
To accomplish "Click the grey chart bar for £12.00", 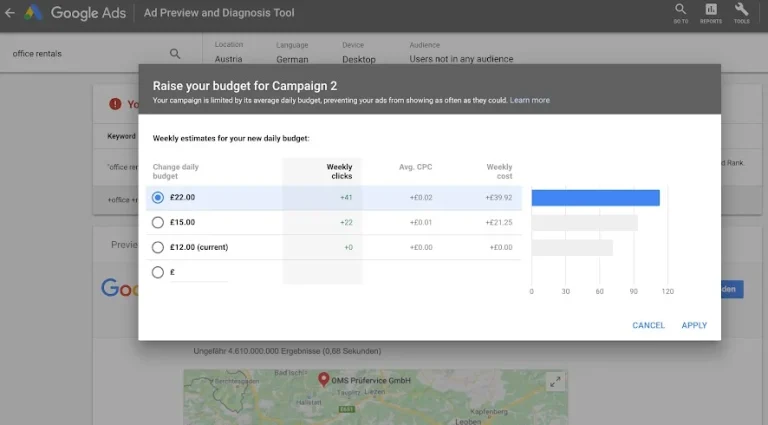I will [572, 248].
